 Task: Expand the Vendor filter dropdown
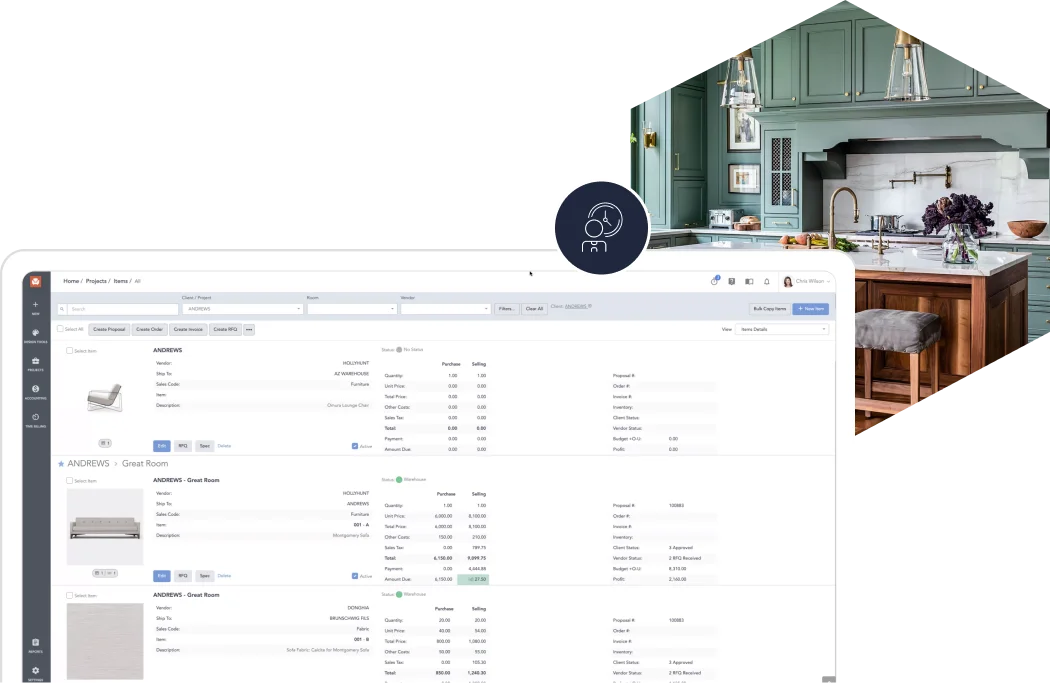(445, 308)
